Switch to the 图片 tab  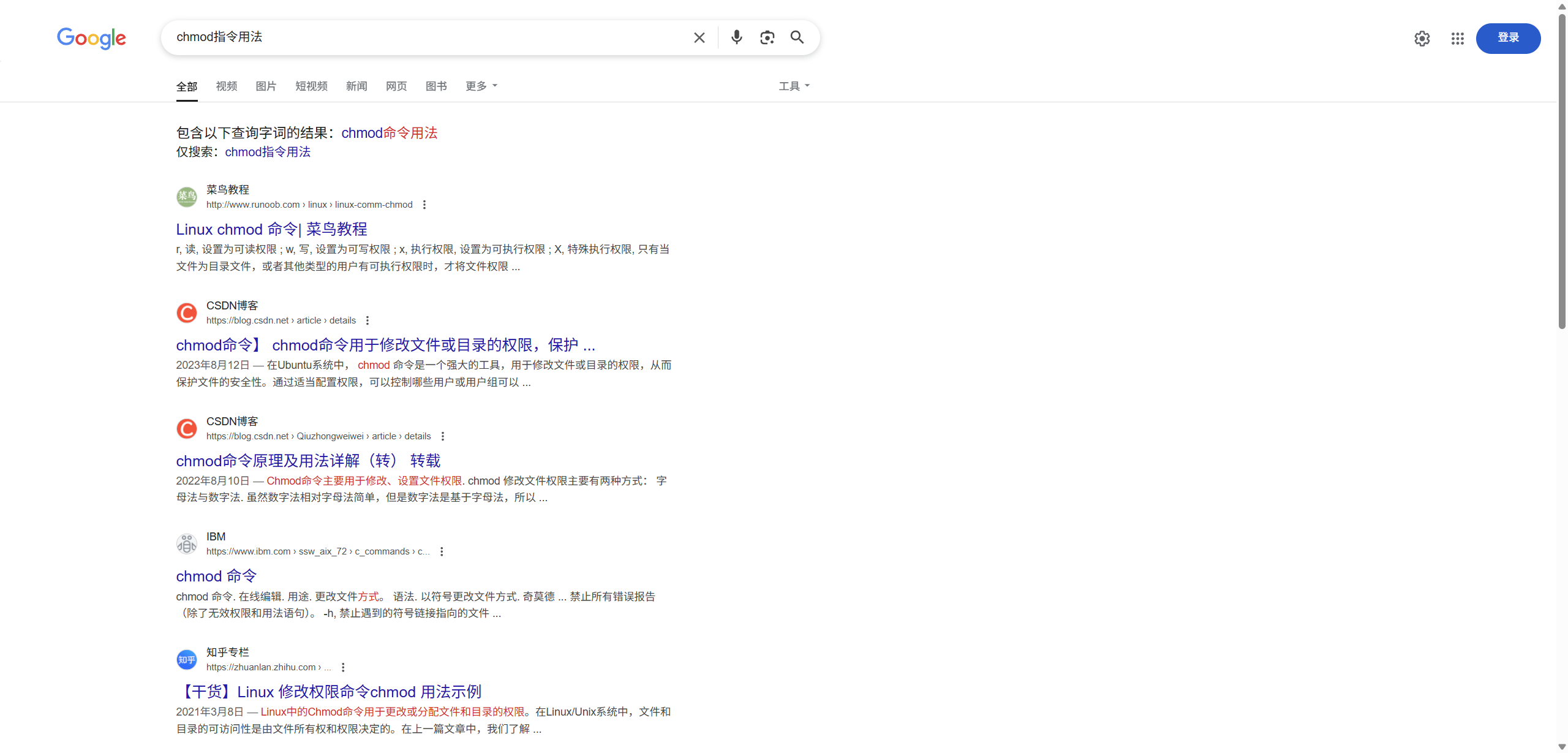(x=266, y=86)
